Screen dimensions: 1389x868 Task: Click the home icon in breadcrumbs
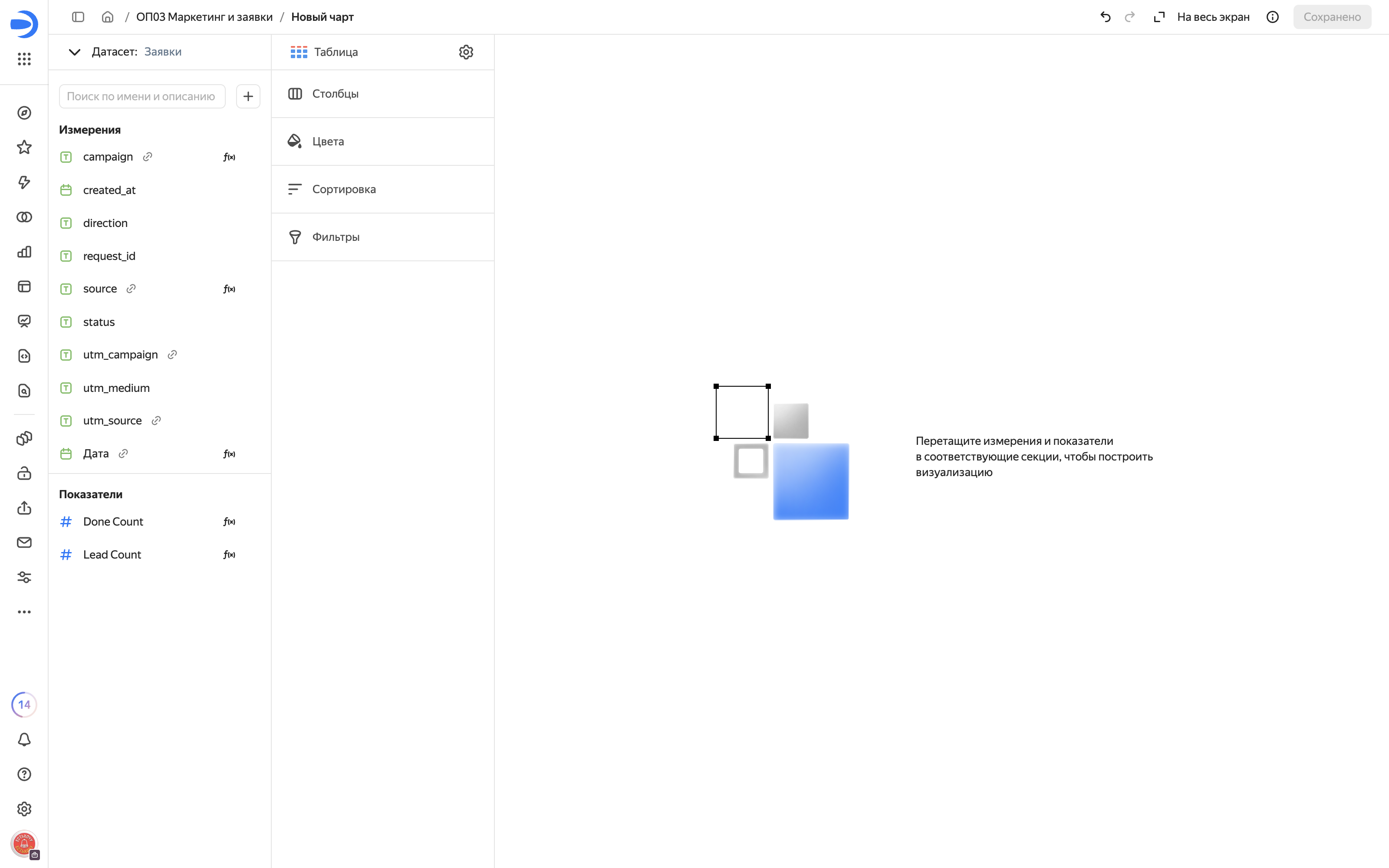pyautogui.click(x=107, y=17)
